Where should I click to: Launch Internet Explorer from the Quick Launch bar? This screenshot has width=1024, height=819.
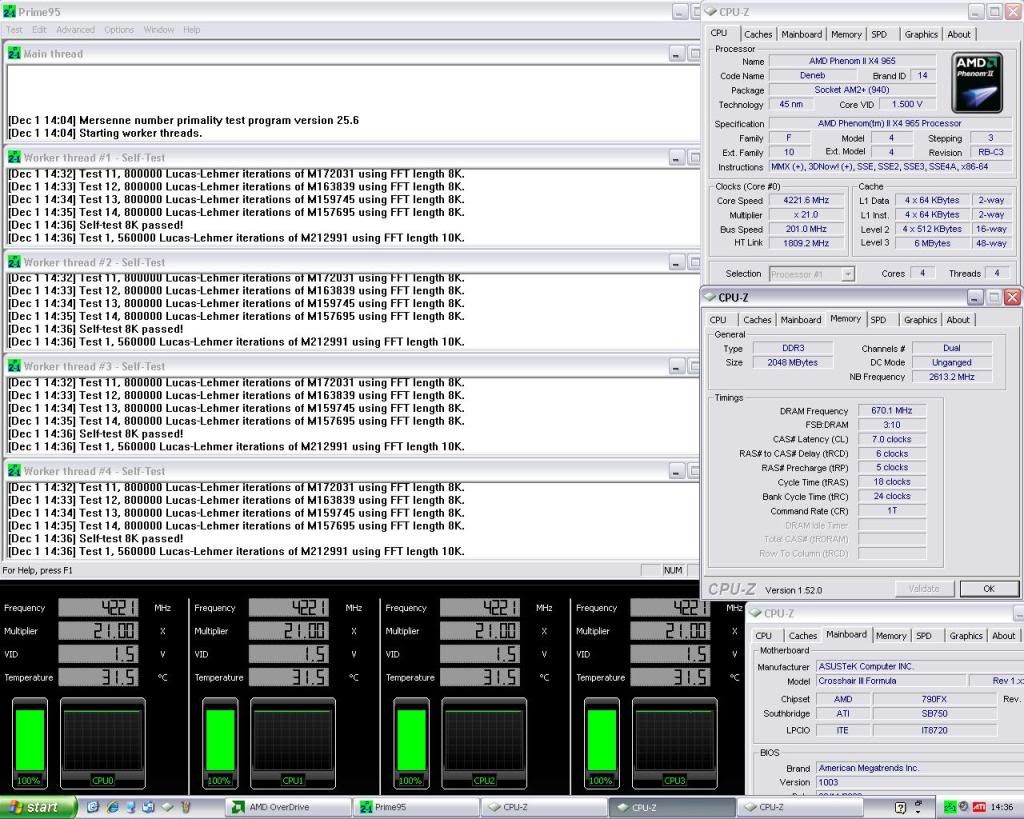pyautogui.click(x=111, y=807)
